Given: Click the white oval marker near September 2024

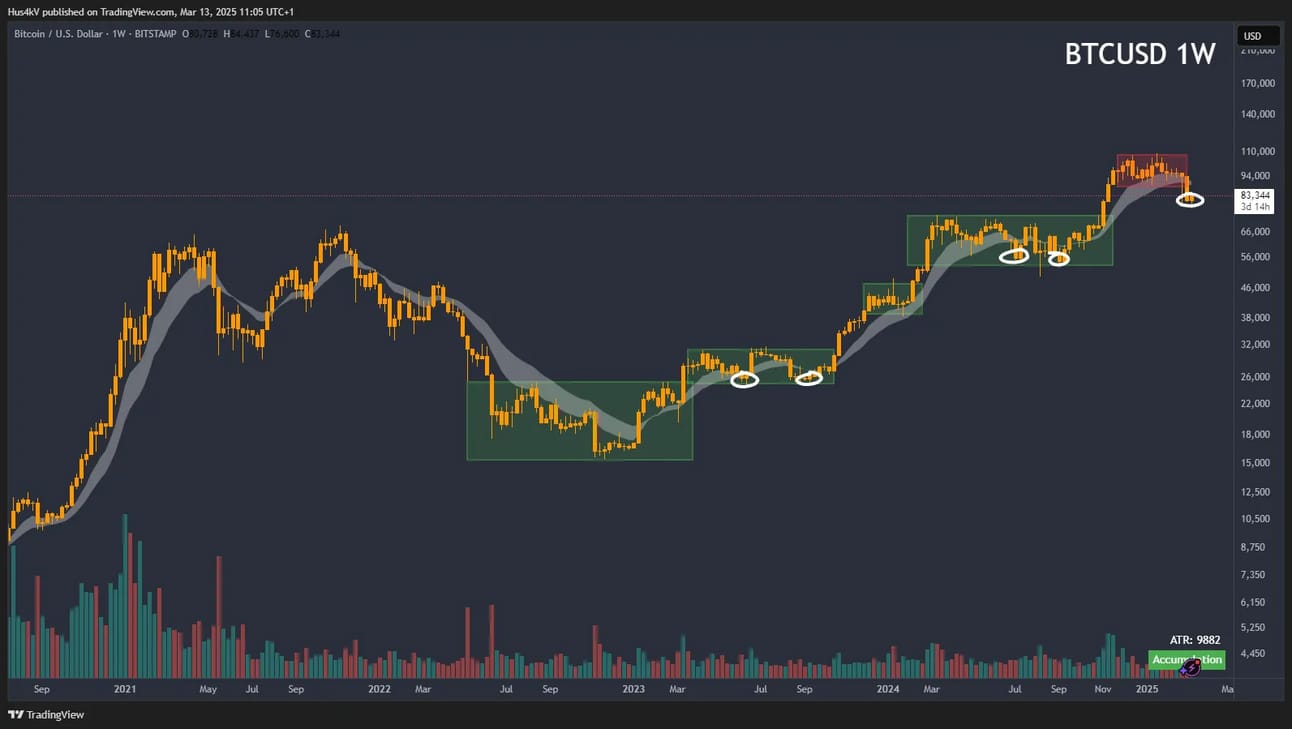Looking at the screenshot, I should (1058, 259).
